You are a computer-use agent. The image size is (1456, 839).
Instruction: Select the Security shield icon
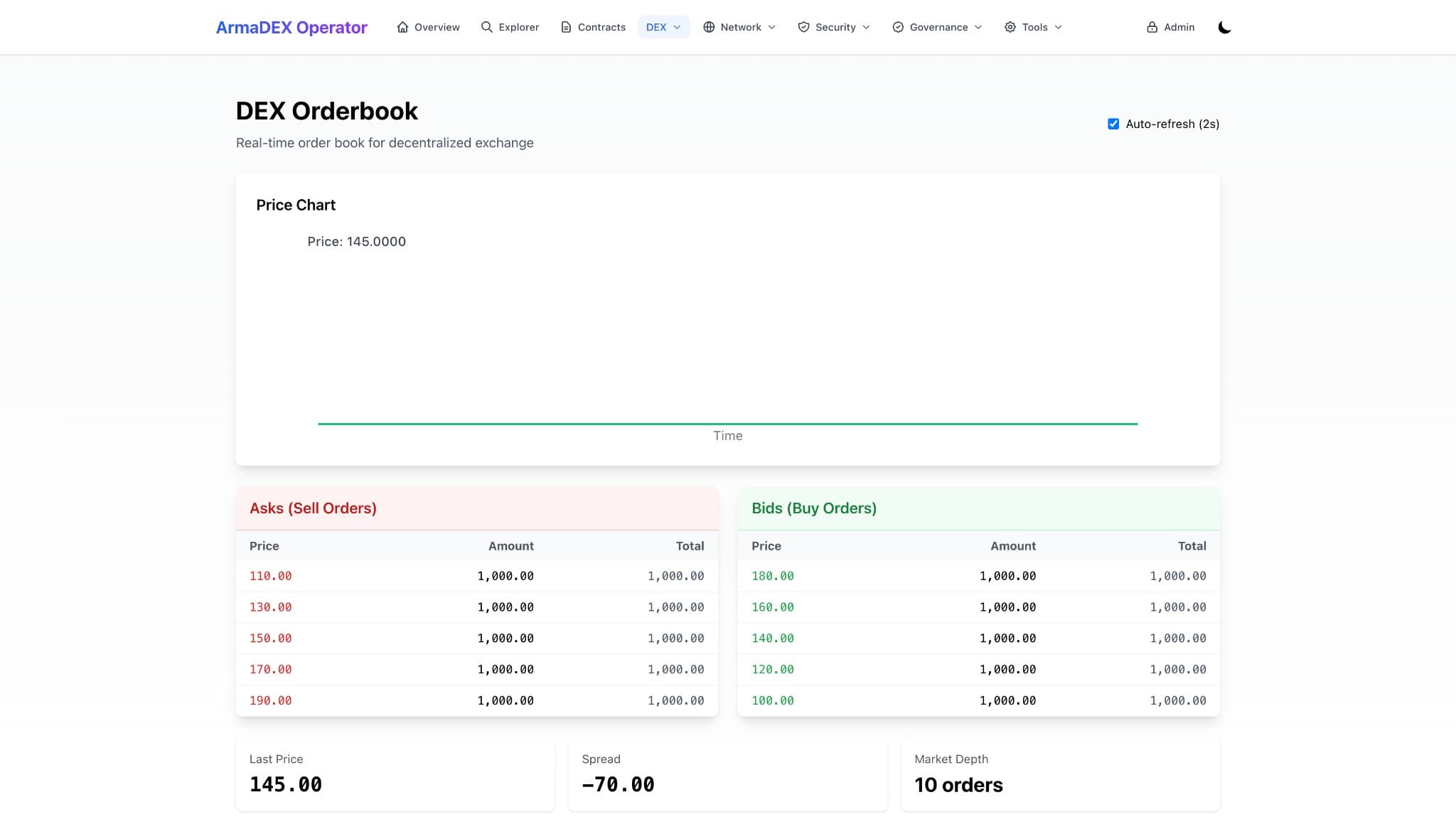[803, 26]
